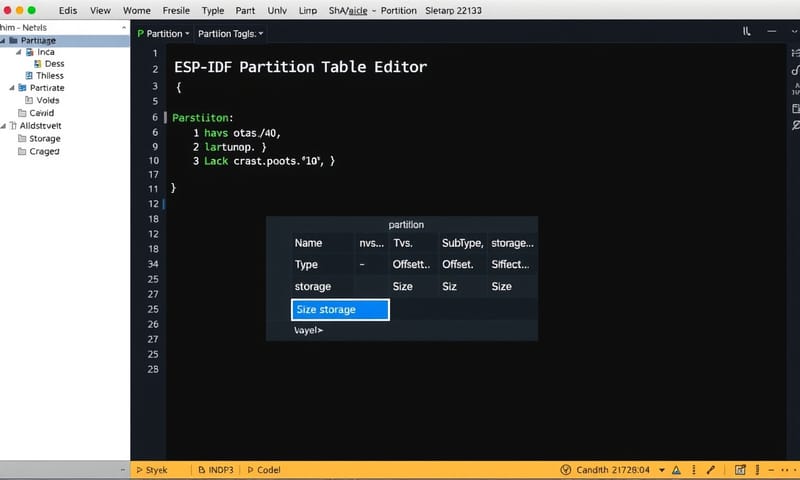Collapse sidebar header with the up chevron
Image resolution: width=800 pixels, height=480 pixels.
123,28
